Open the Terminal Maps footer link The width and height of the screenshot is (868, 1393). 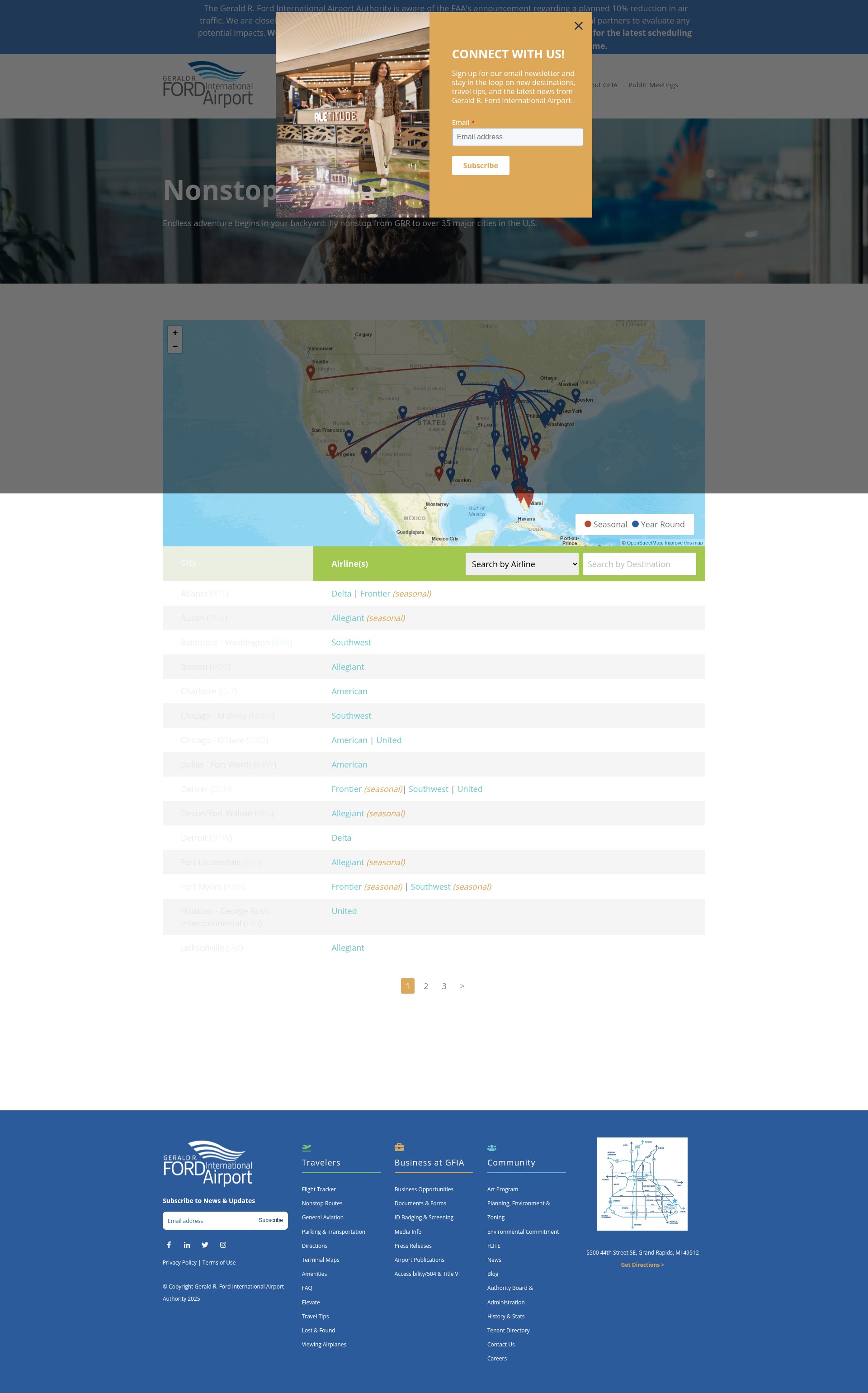321,1260
